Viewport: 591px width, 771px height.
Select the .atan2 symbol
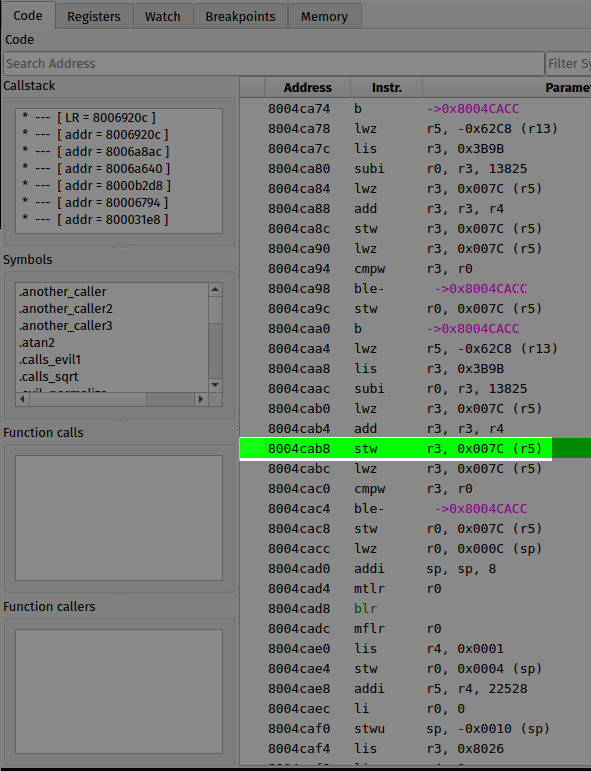point(37,343)
